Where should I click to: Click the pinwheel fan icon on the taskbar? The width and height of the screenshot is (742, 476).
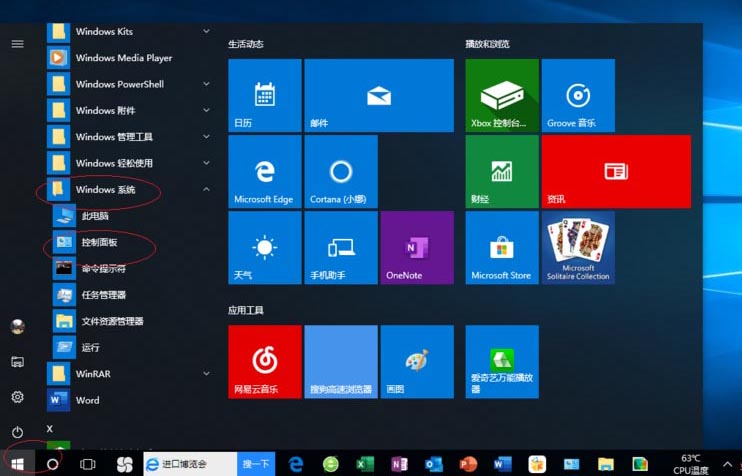tap(125, 464)
